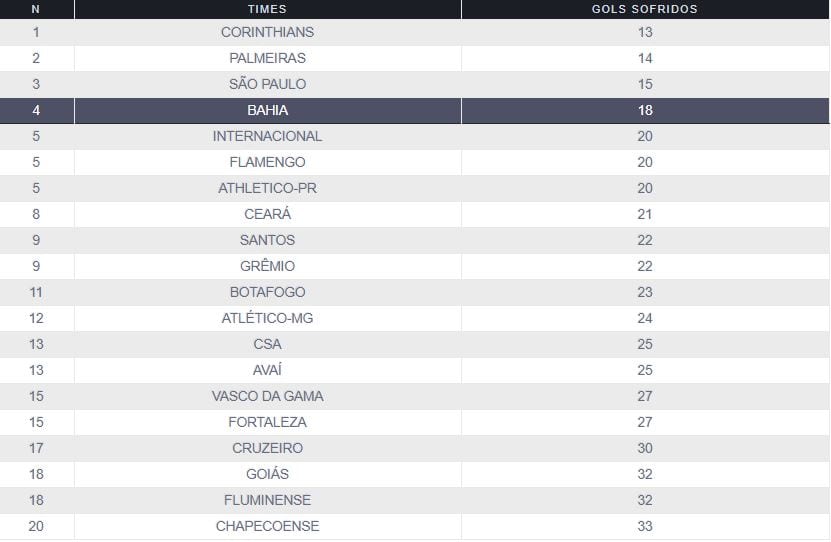Select the FLUMINENSE team entry
The width and height of the screenshot is (831, 542).
point(267,500)
